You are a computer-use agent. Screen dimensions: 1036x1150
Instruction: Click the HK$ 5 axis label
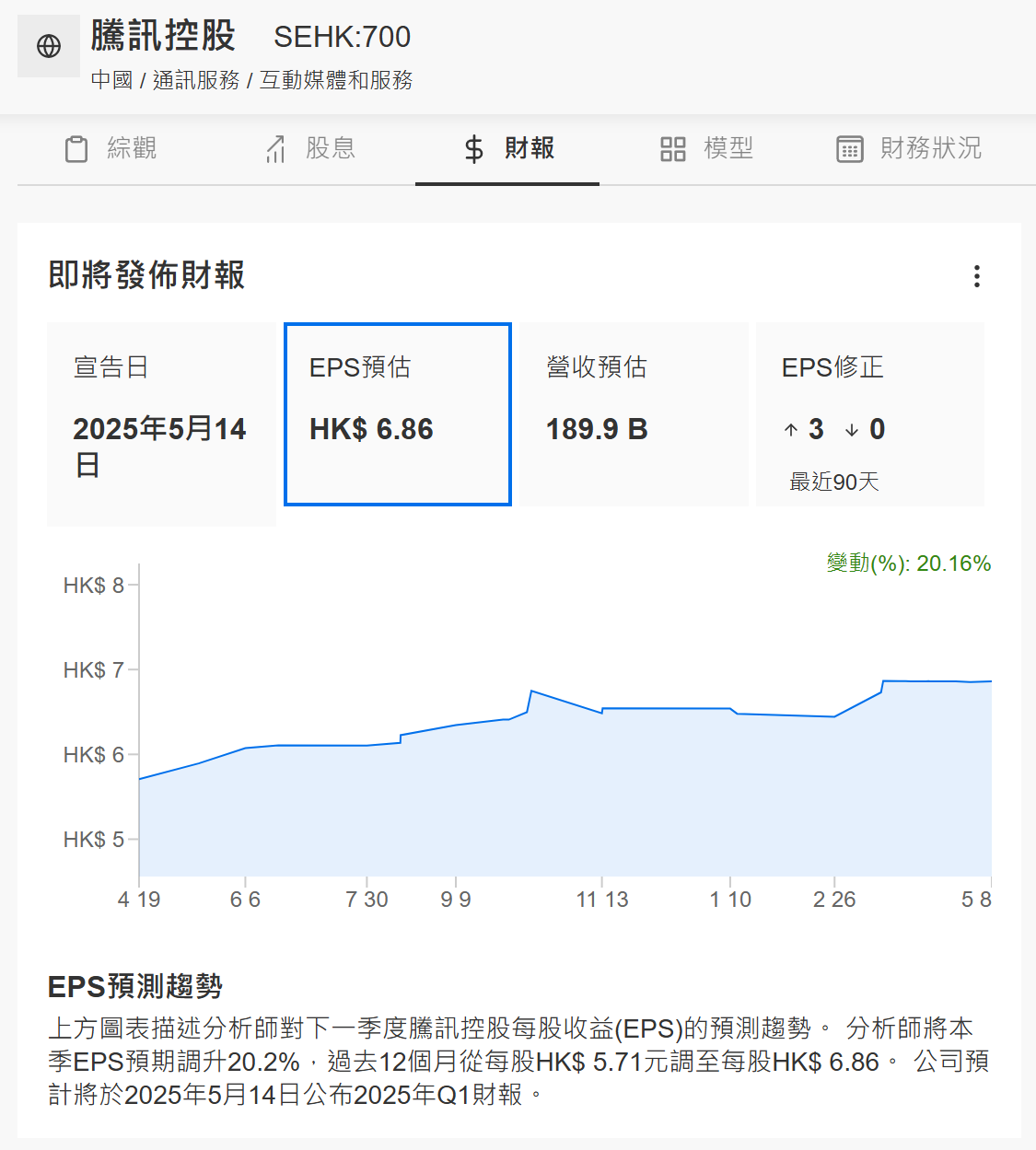(x=94, y=840)
